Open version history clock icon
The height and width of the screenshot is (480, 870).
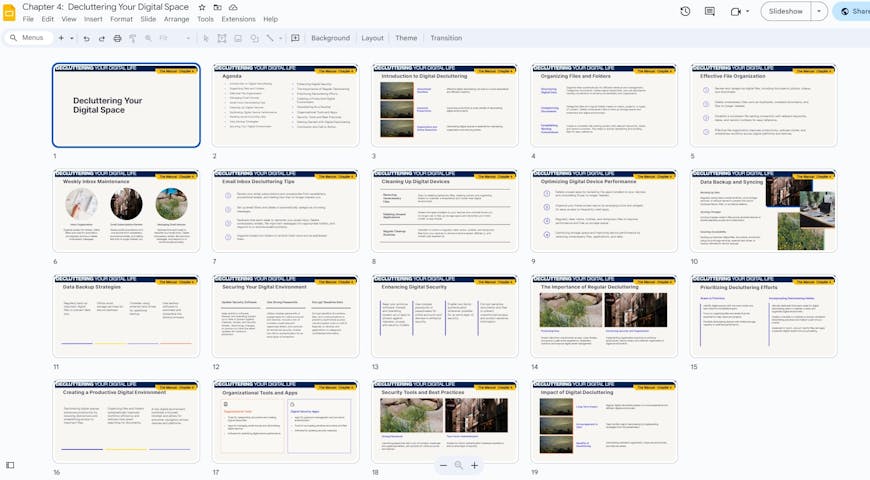click(685, 11)
